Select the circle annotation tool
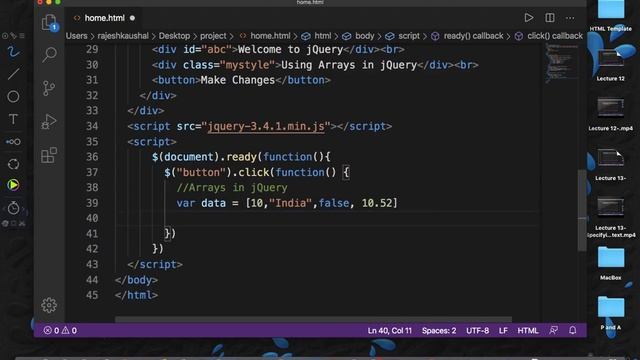 click(13, 97)
